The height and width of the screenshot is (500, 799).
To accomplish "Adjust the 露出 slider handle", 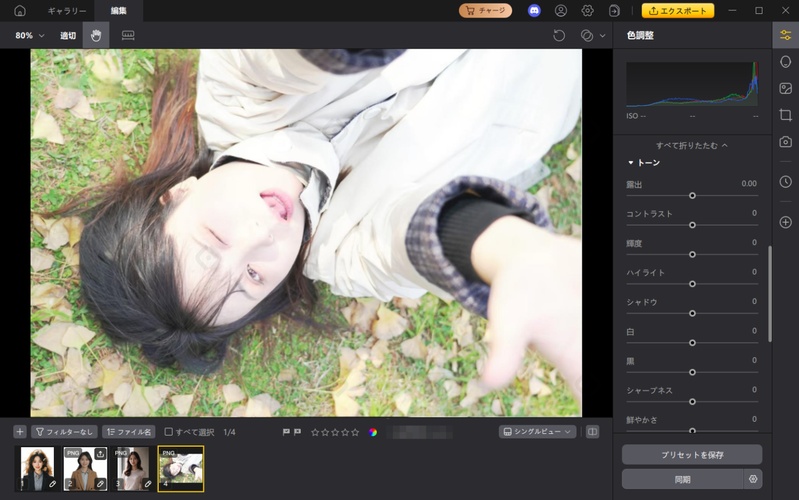I will [692, 196].
